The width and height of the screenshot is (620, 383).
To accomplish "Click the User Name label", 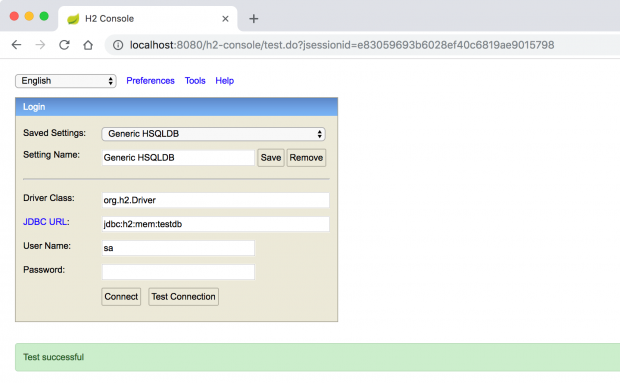I will tap(47, 246).
